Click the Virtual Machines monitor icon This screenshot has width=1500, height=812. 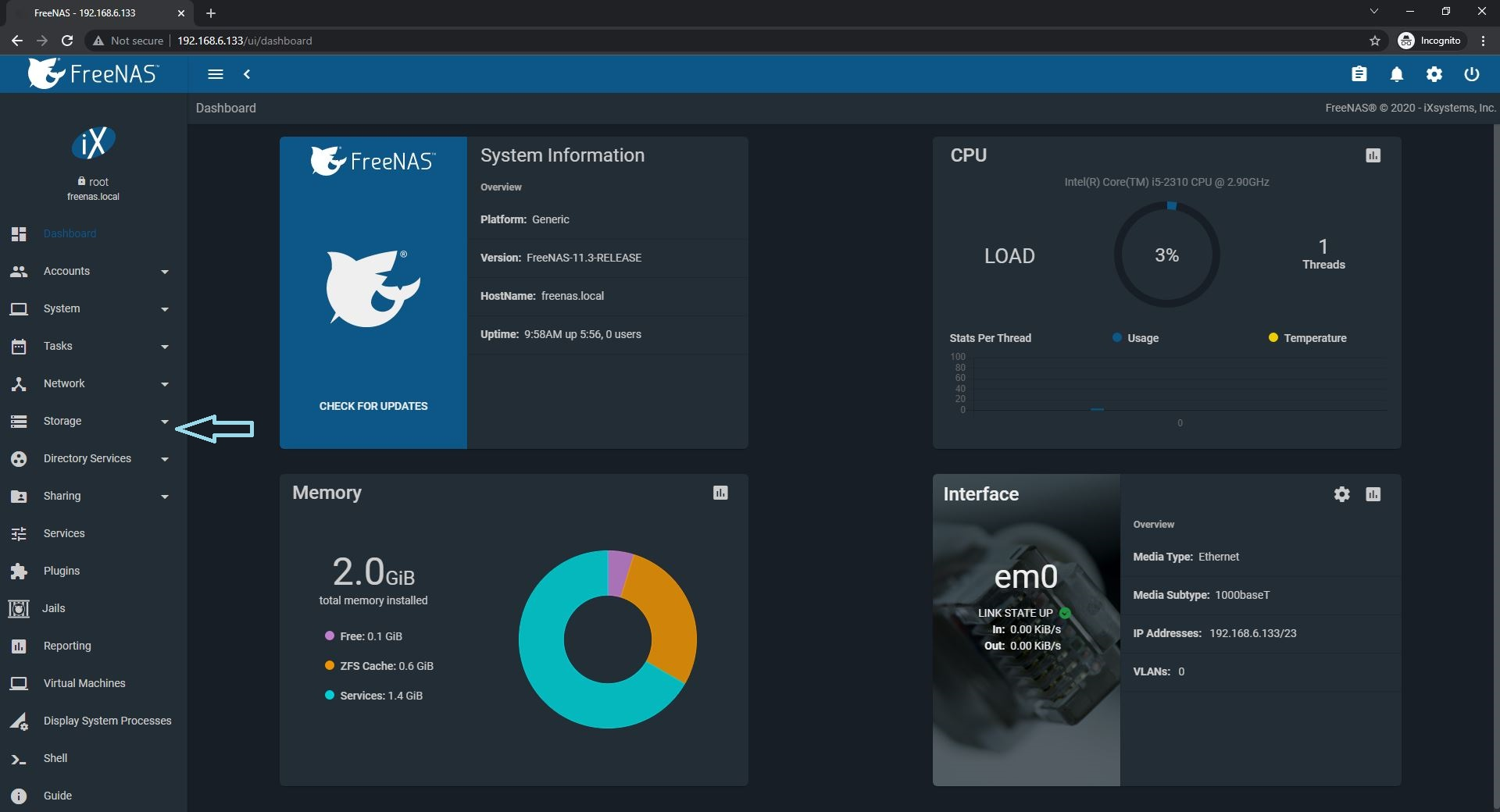(19, 683)
